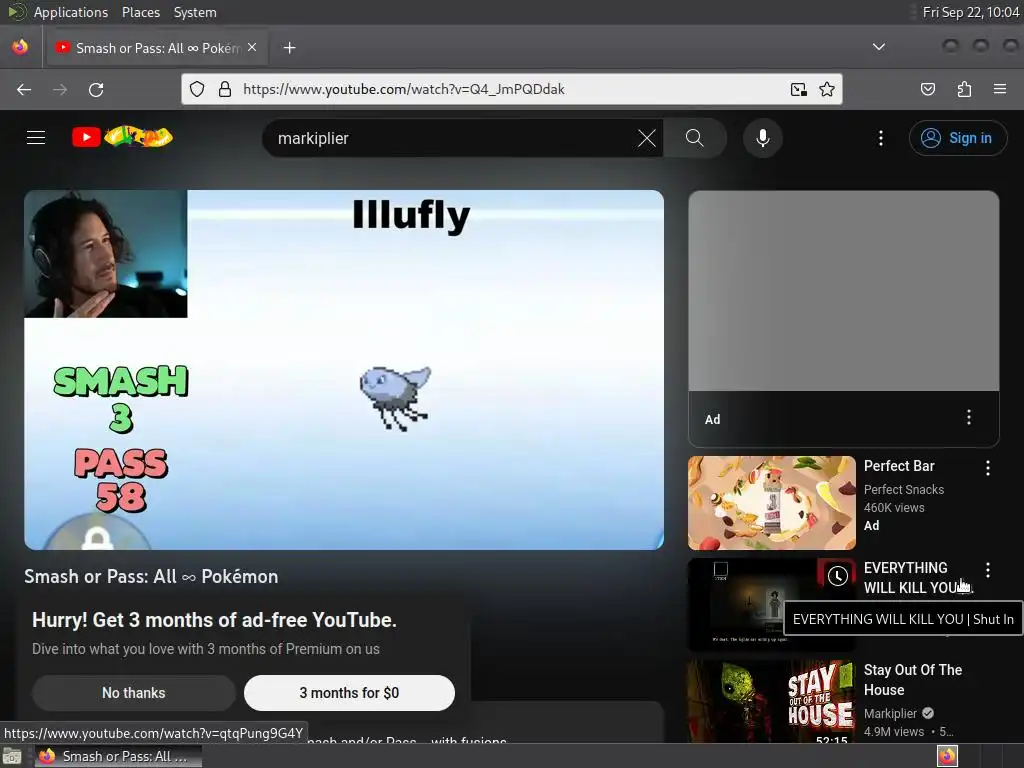
Task: Open Stay Out Of The House thumbnail
Action: coord(772,701)
